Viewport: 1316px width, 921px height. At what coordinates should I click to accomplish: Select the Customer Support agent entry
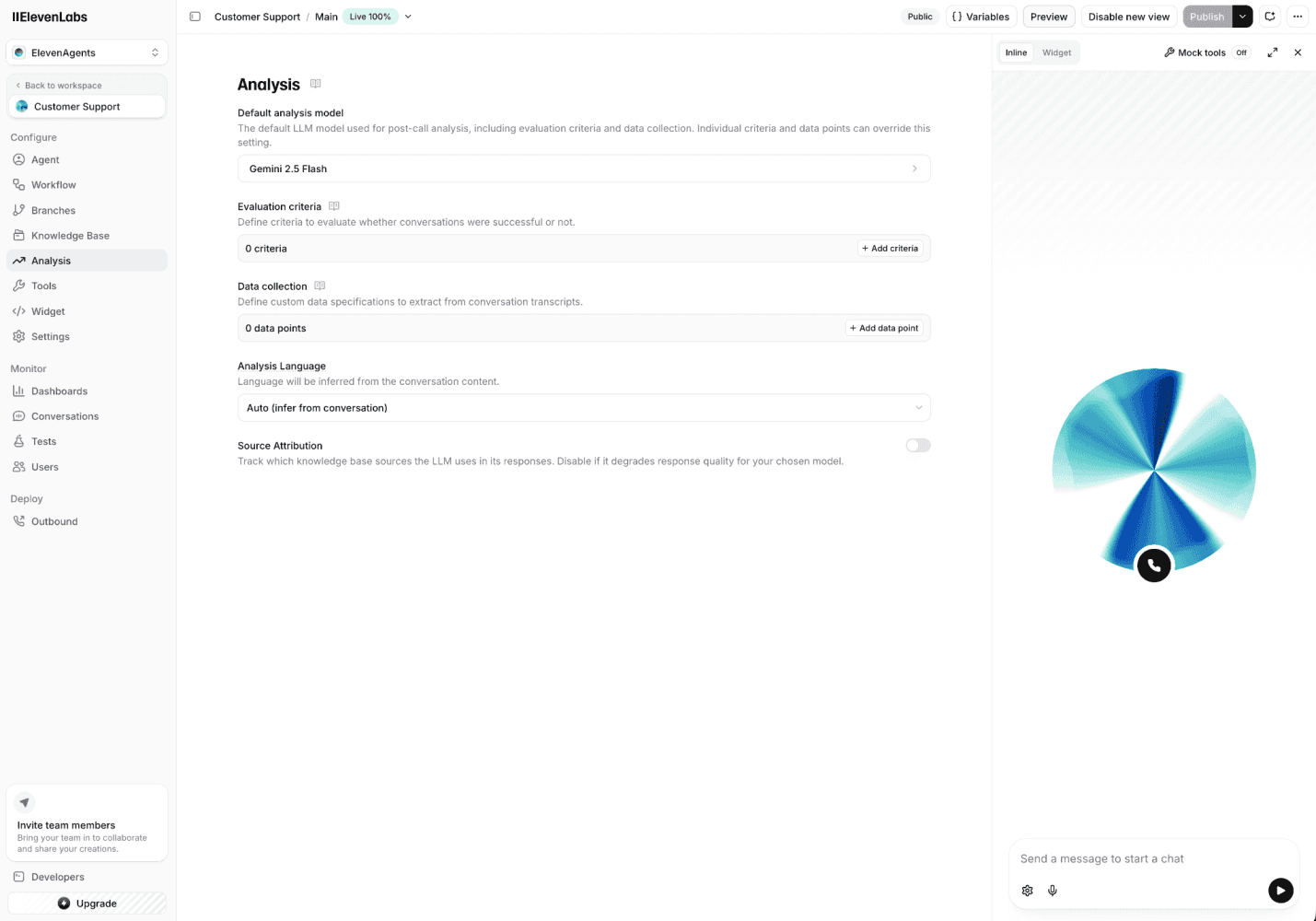point(87,107)
